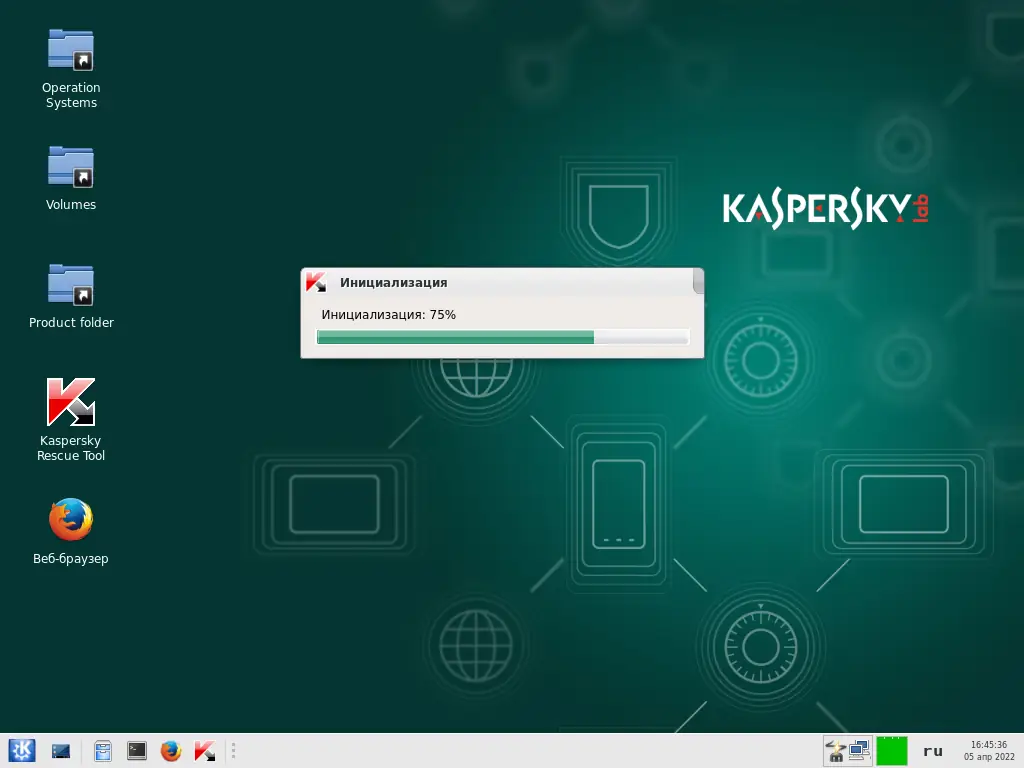Switch the ru keyboard layout indicator

pos(932,751)
